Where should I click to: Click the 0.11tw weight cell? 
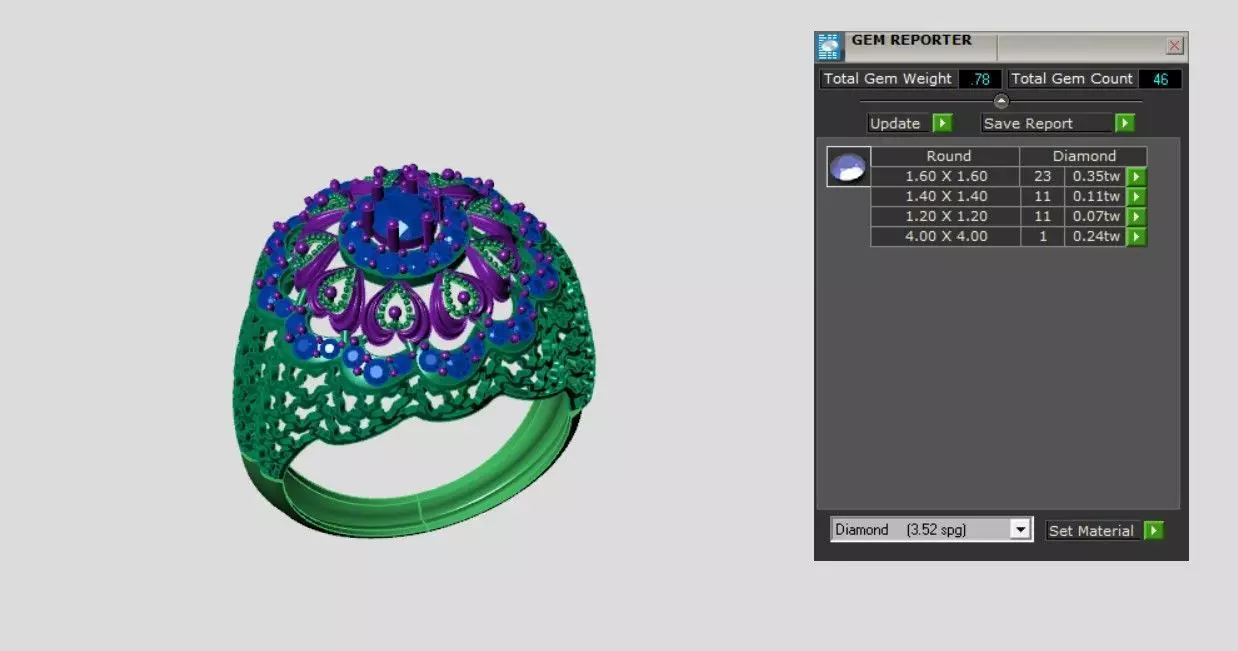[x=1096, y=197]
